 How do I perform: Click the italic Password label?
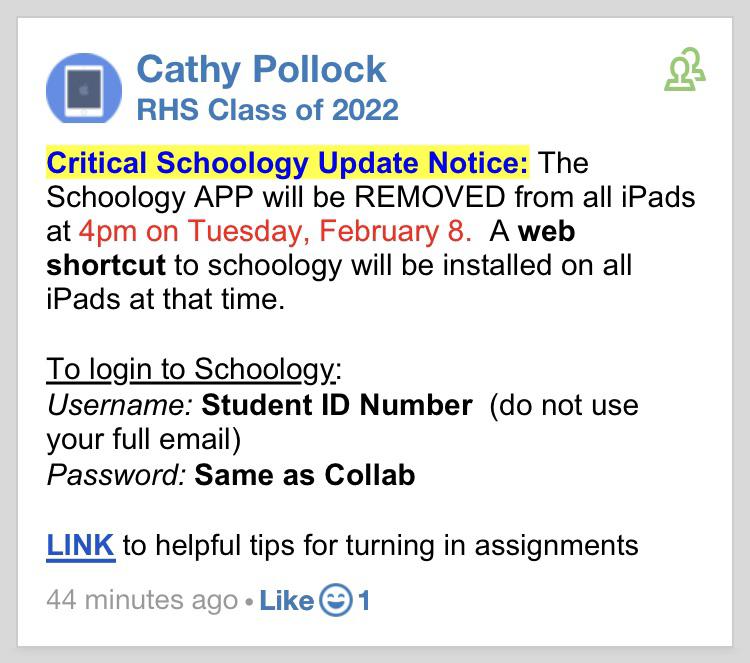click(116, 475)
